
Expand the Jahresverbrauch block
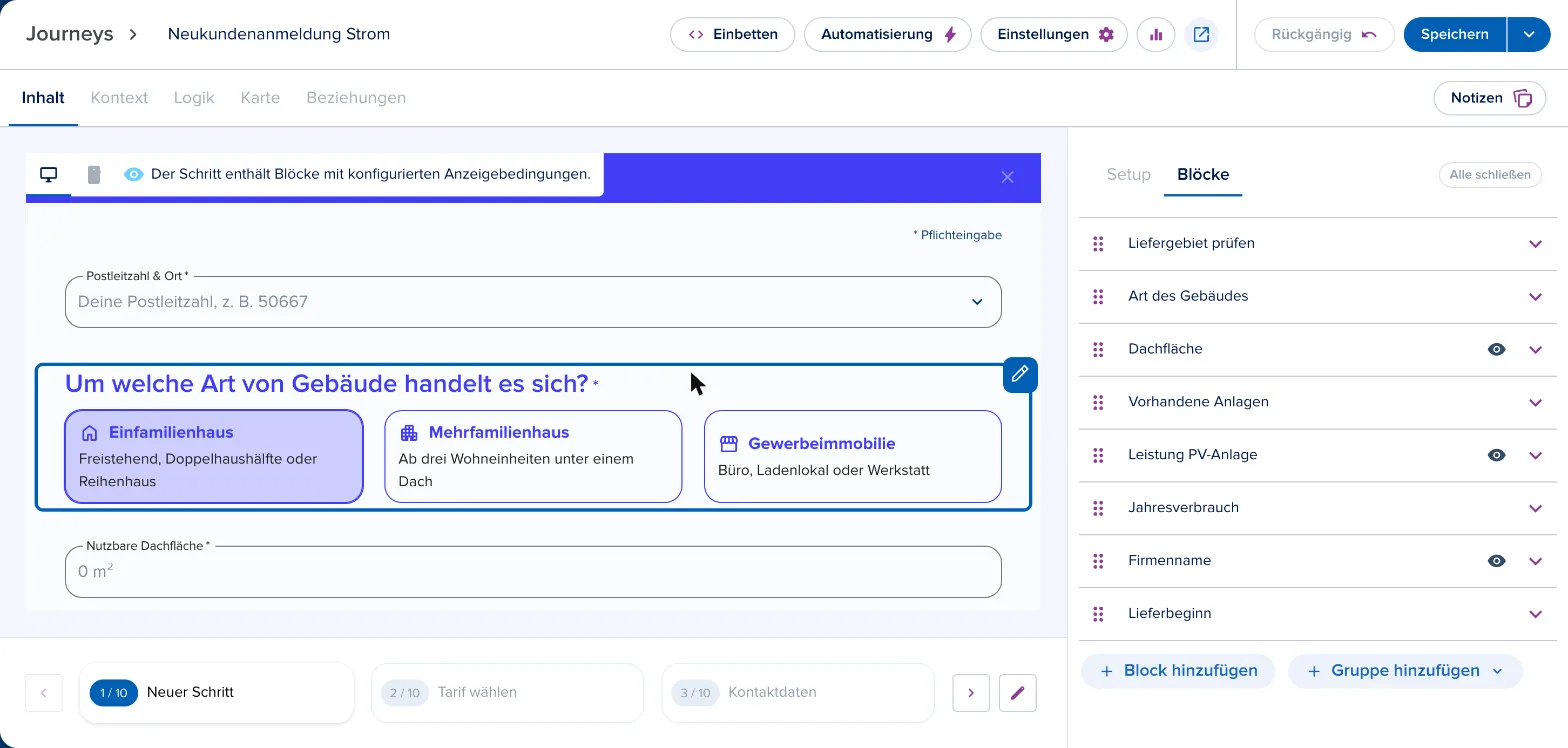pos(1536,508)
